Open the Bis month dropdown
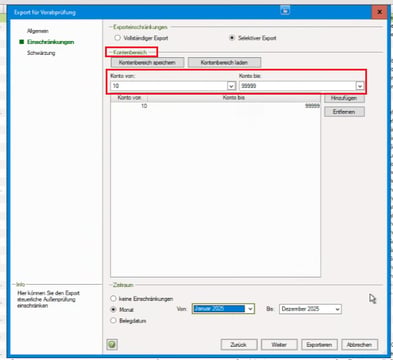The width and height of the screenshot is (393, 360). 337,309
